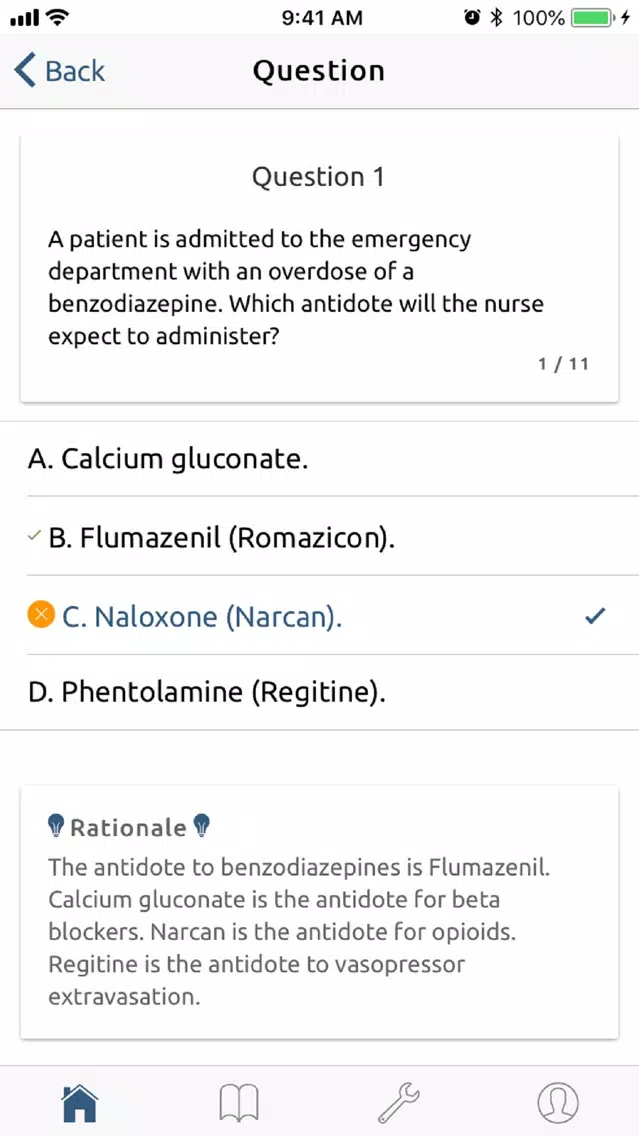
Task: Go back using the Back chevron
Action: click(x=24, y=71)
